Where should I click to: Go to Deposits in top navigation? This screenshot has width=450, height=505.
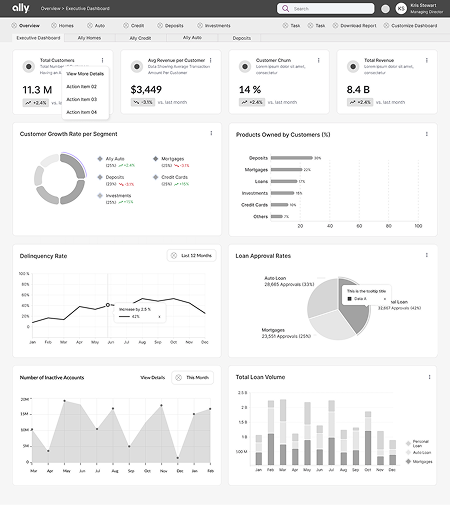point(170,26)
